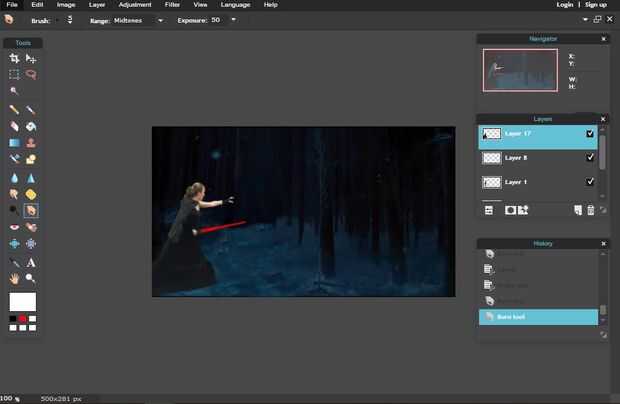Select the Dodge tool
620x404 pixels.
[x=14, y=210]
